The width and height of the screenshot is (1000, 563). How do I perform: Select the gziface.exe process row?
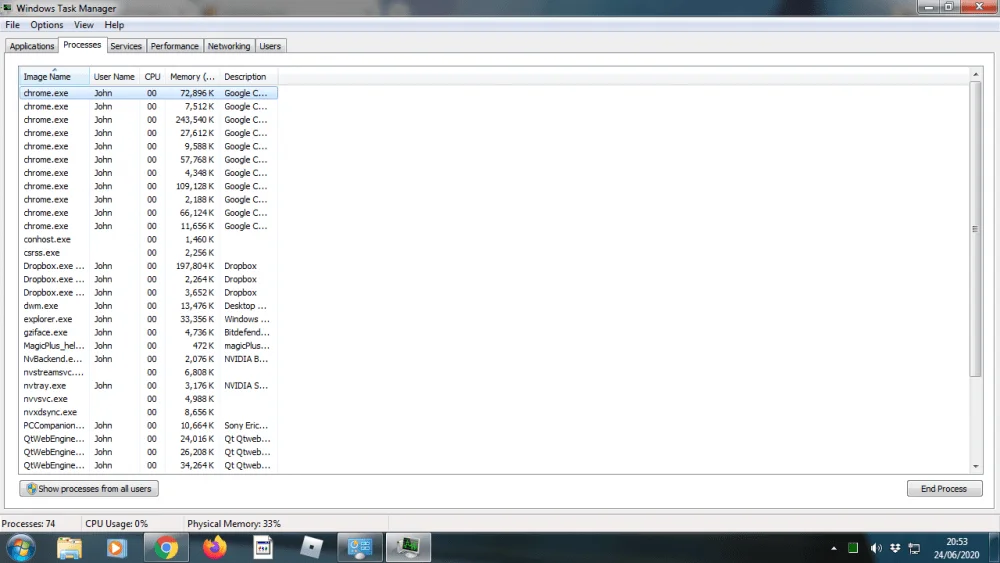tap(148, 333)
